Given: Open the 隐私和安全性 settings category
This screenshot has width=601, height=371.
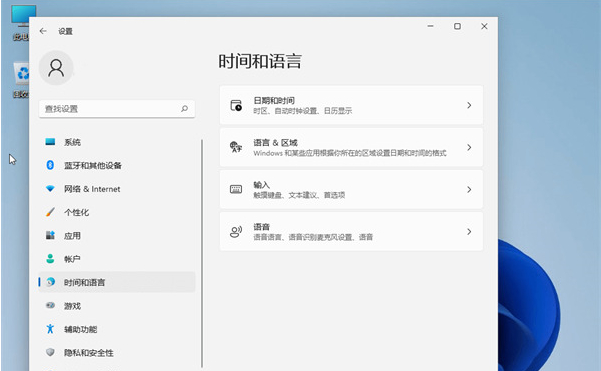Looking at the screenshot, I should tap(117, 353).
